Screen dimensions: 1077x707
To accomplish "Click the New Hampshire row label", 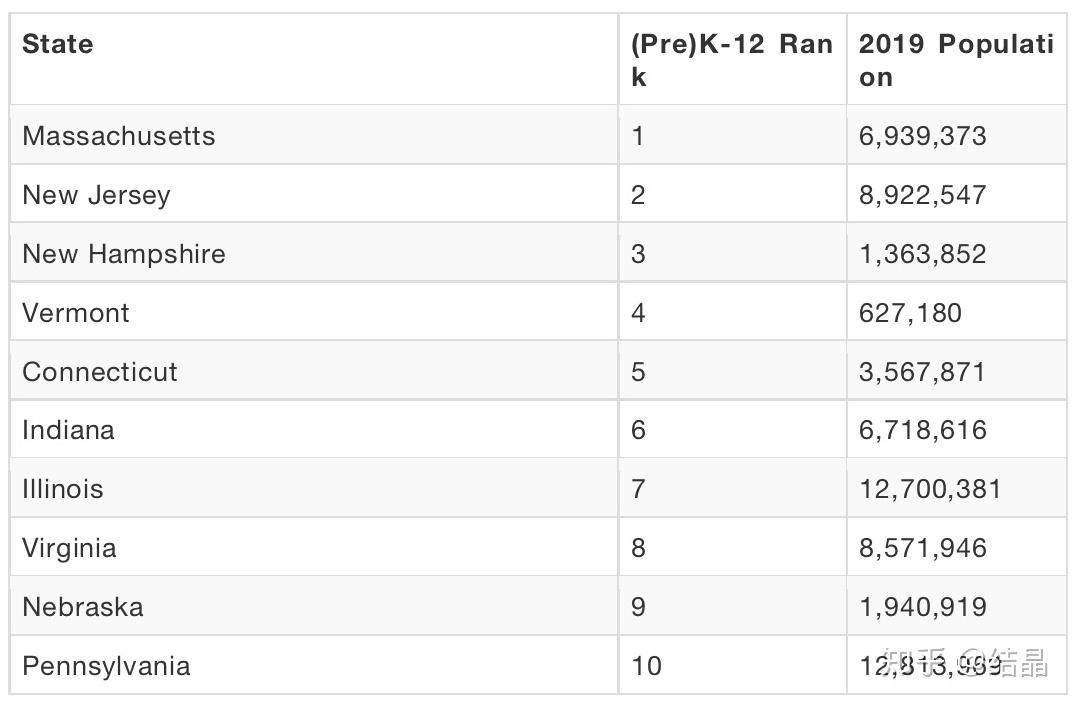I will pyautogui.click(x=123, y=254).
